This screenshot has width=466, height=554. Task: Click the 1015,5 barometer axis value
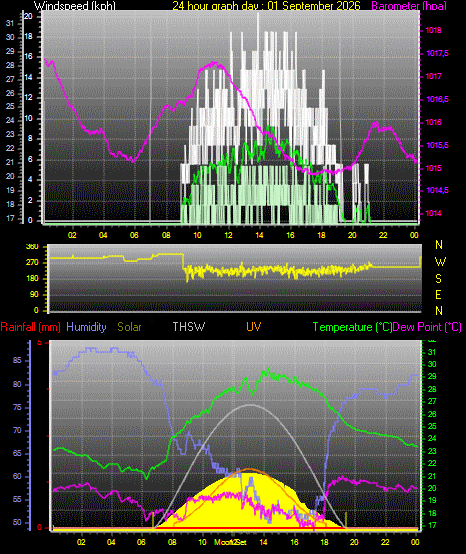coord(437,145)
